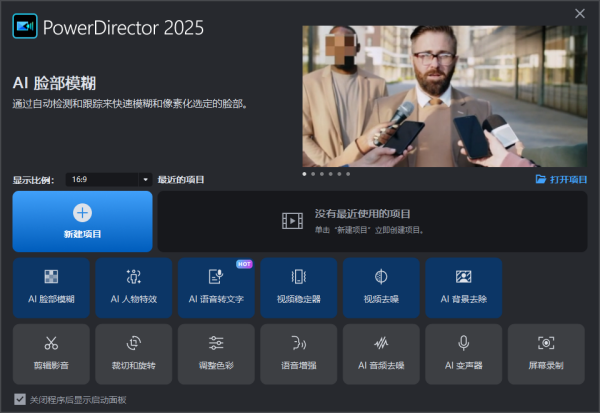
Task: Uncheck 关闭程序后显示启动面板 checkbox
Action: point(20,399)
